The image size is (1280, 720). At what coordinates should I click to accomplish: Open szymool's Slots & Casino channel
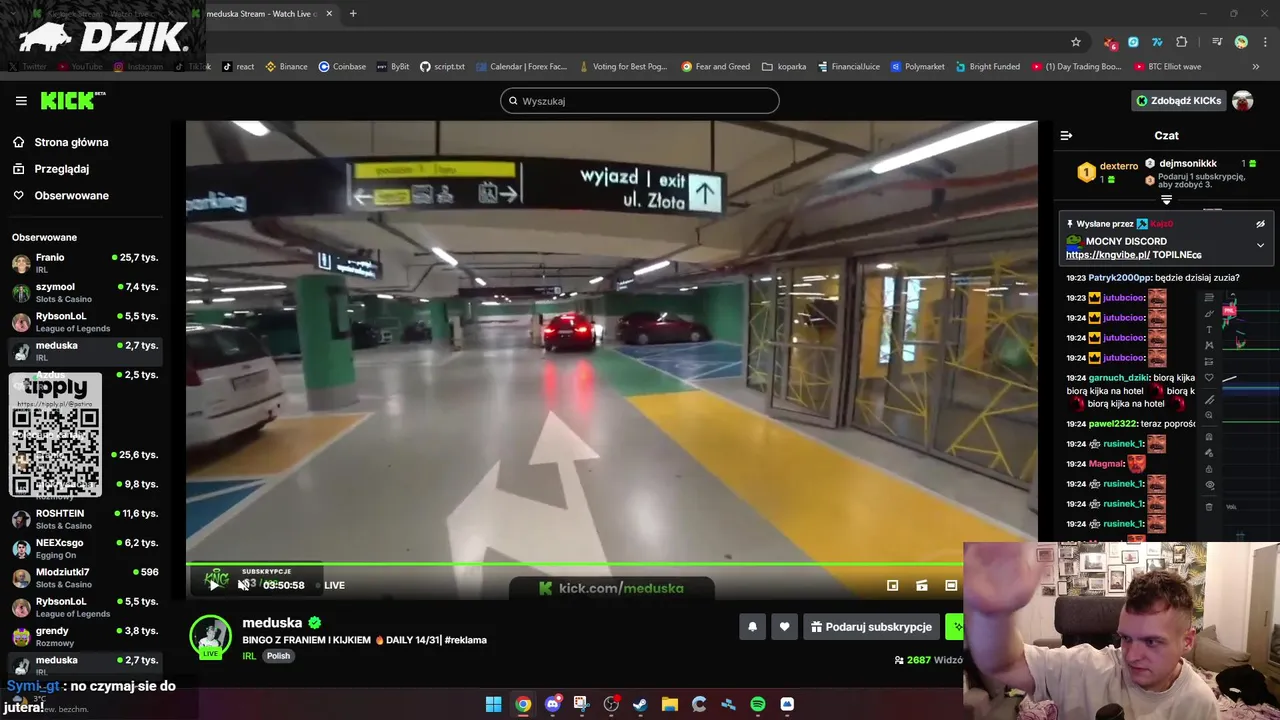point(85,292)
